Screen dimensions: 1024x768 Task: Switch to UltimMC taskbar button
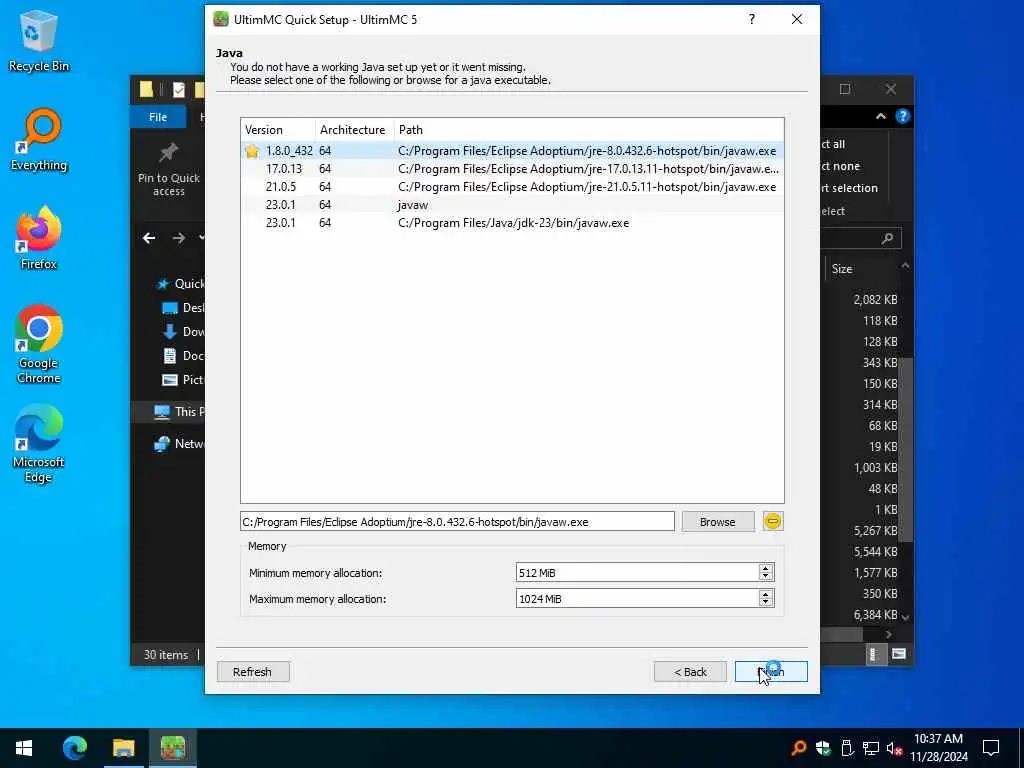[173, 748]
